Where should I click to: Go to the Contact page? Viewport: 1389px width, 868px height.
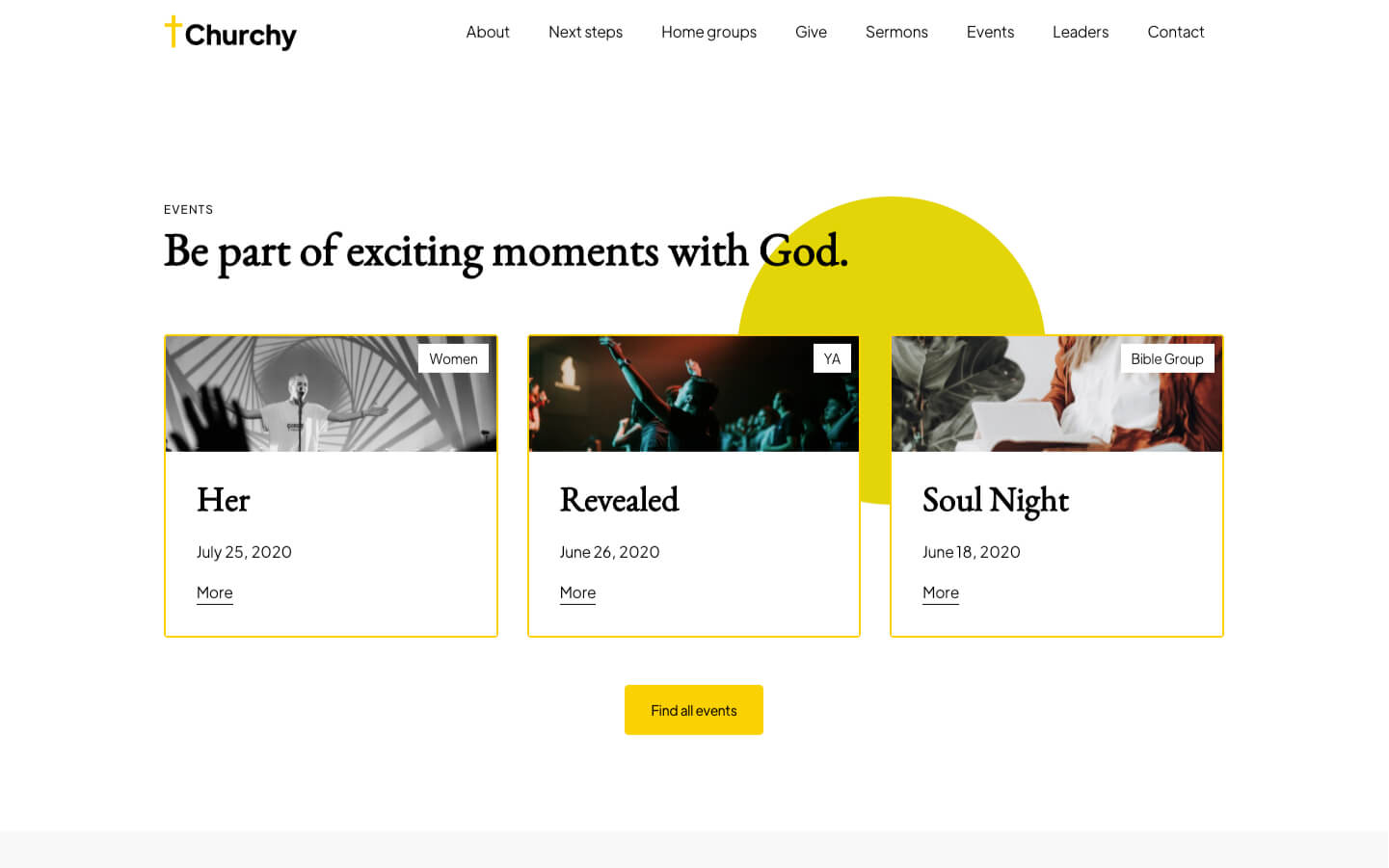click(x=1176, y=32)
